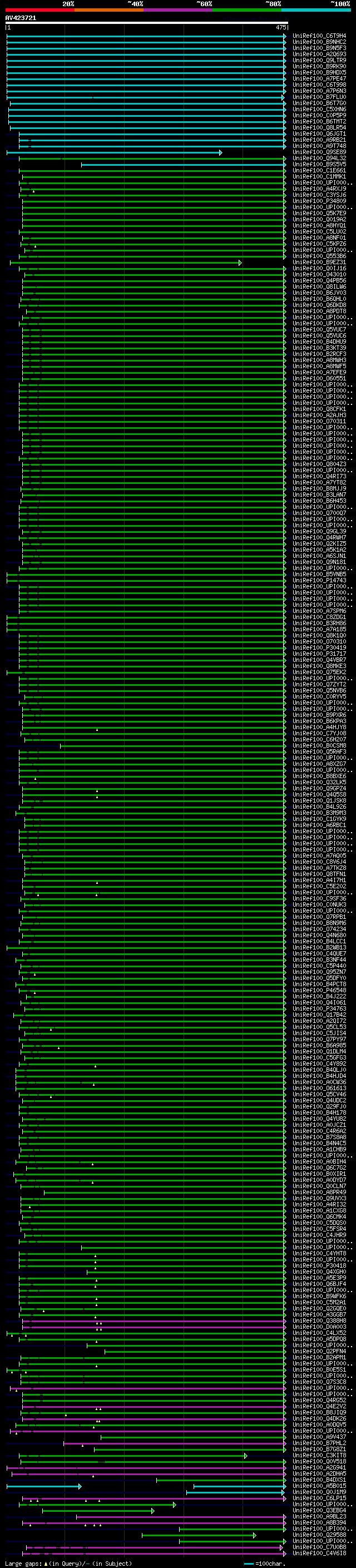Select hit label UniRef100_B9HDX5

[x=319, y=72]
